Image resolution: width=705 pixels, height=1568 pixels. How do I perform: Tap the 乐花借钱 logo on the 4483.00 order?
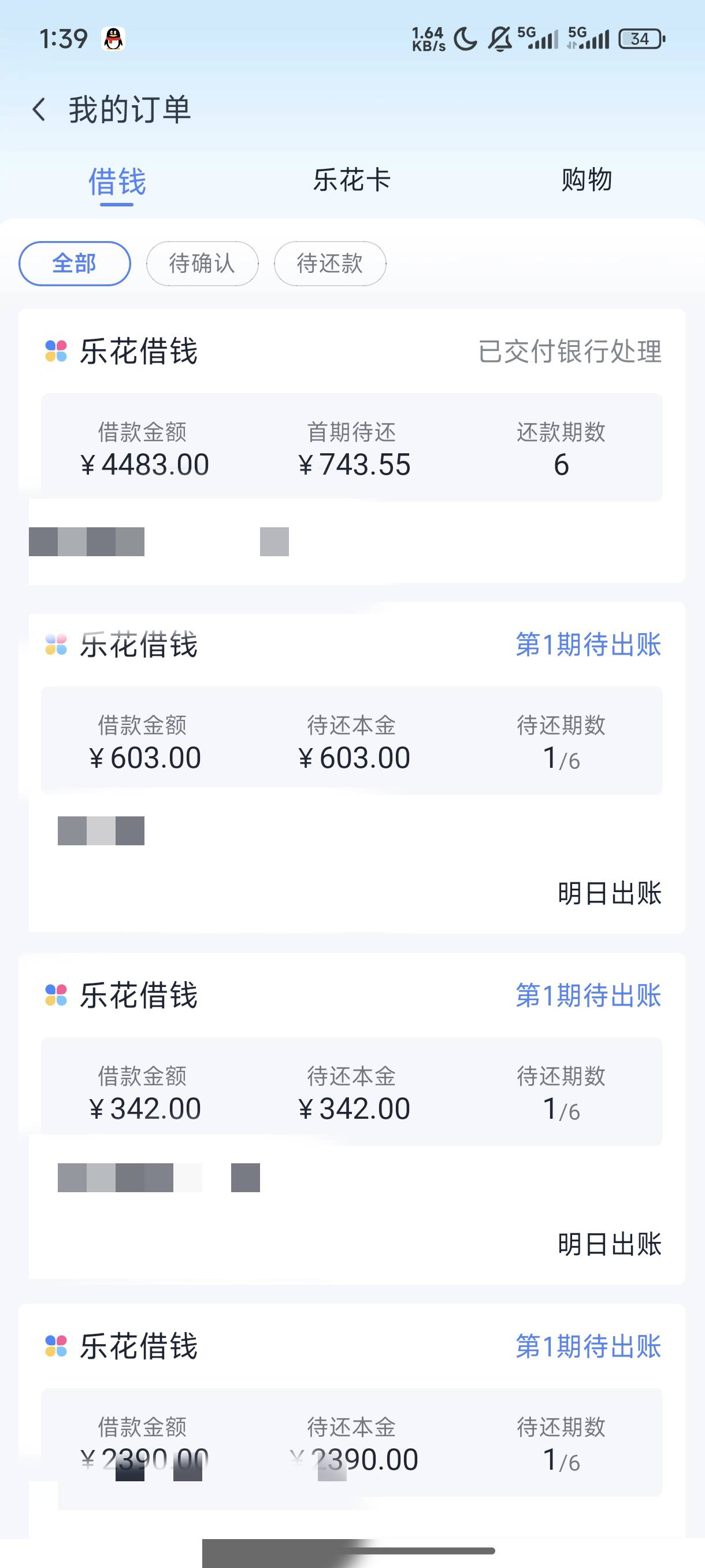[56, 351]
